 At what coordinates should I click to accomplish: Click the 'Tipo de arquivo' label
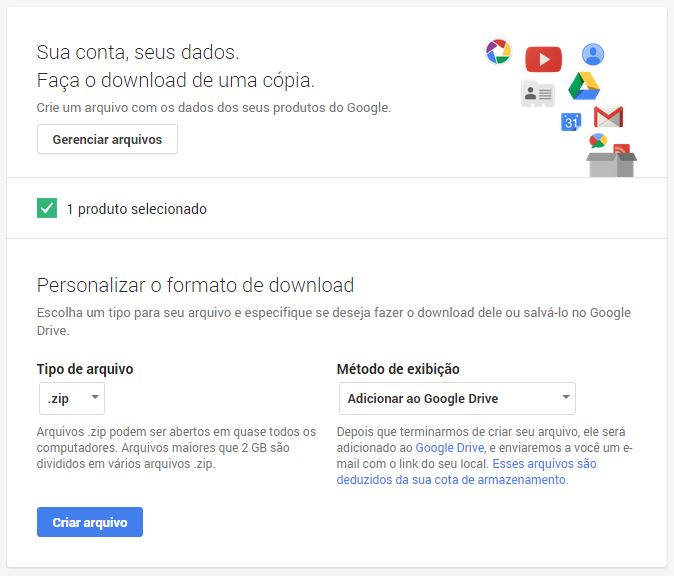85,369
